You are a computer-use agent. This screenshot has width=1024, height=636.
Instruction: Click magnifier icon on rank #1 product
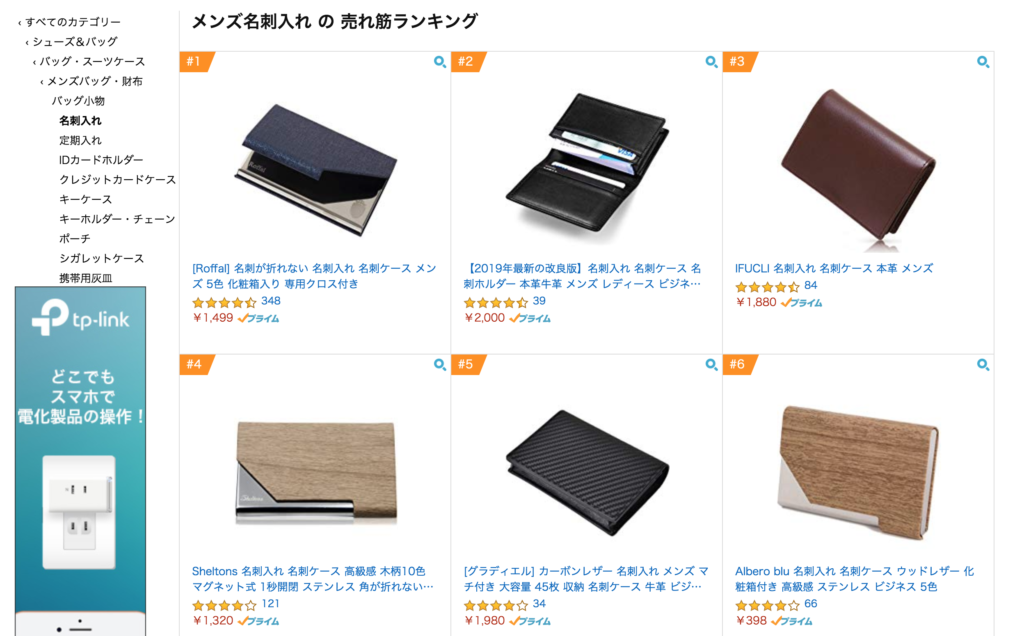(x=440, y=62)
